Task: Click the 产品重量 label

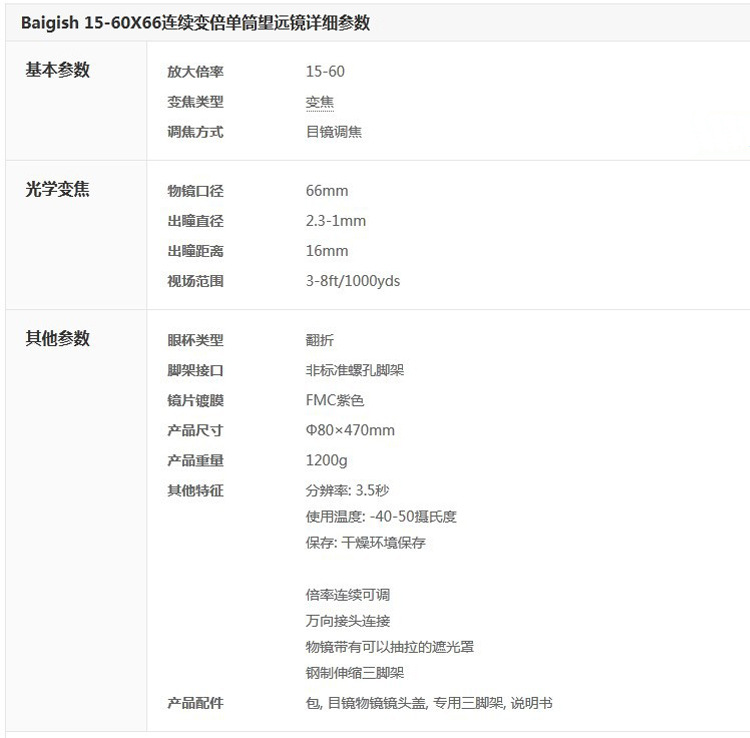Action: pyautogui.click(x=195, y=461)
